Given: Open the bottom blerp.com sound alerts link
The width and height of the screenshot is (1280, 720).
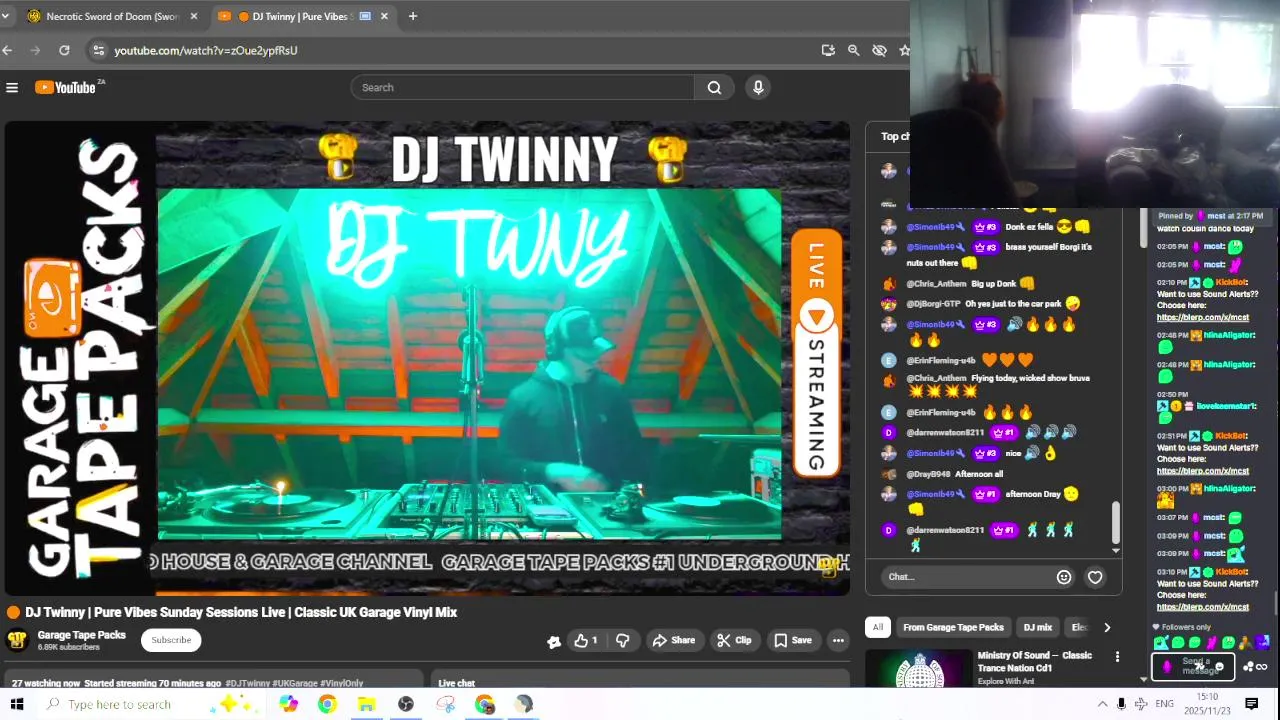Looking at the screenshot, I should [1202, 607].
